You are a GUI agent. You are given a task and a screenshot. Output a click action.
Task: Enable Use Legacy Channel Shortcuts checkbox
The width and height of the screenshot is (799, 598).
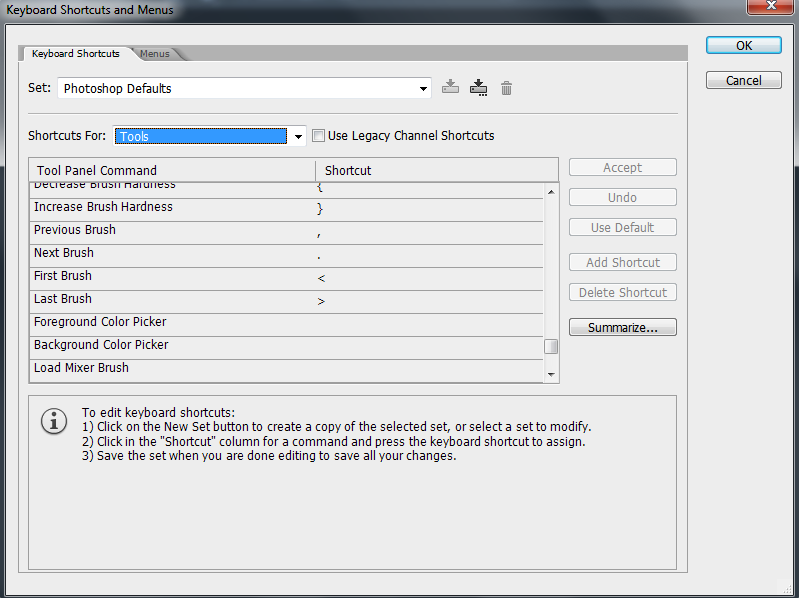[x=319, y=136]
